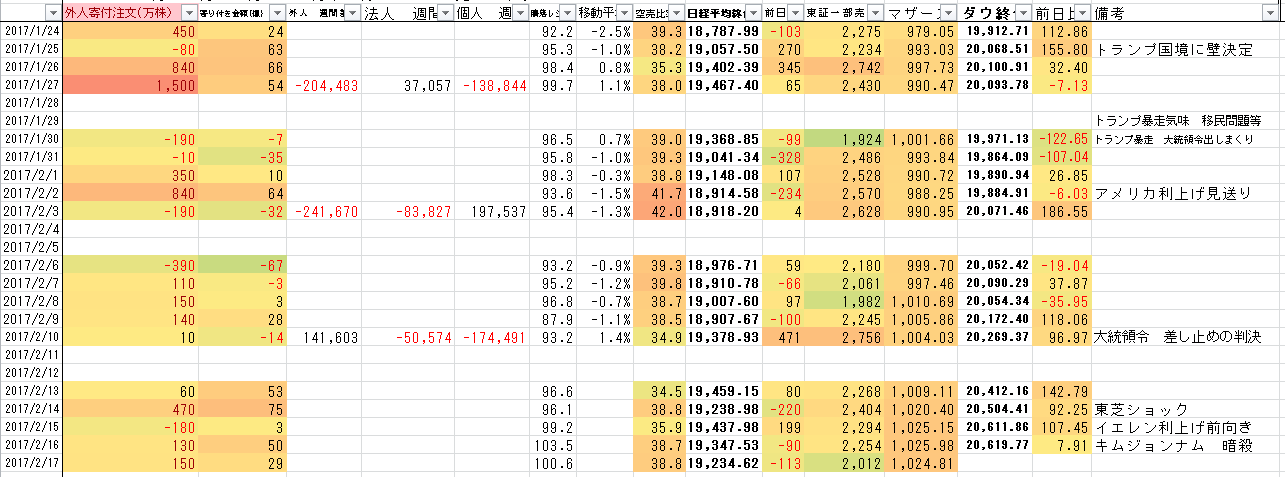Click the Nikkei value 19,467.40 cell
This screenshot has height=477, width=1285.
pos(722,85)
